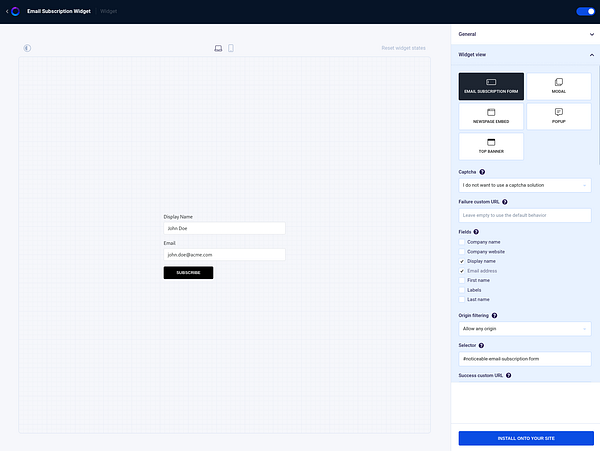The height and width of the screenshot is (451, 600).
Task: Click the Email preview input field
Action: [224, 255]
